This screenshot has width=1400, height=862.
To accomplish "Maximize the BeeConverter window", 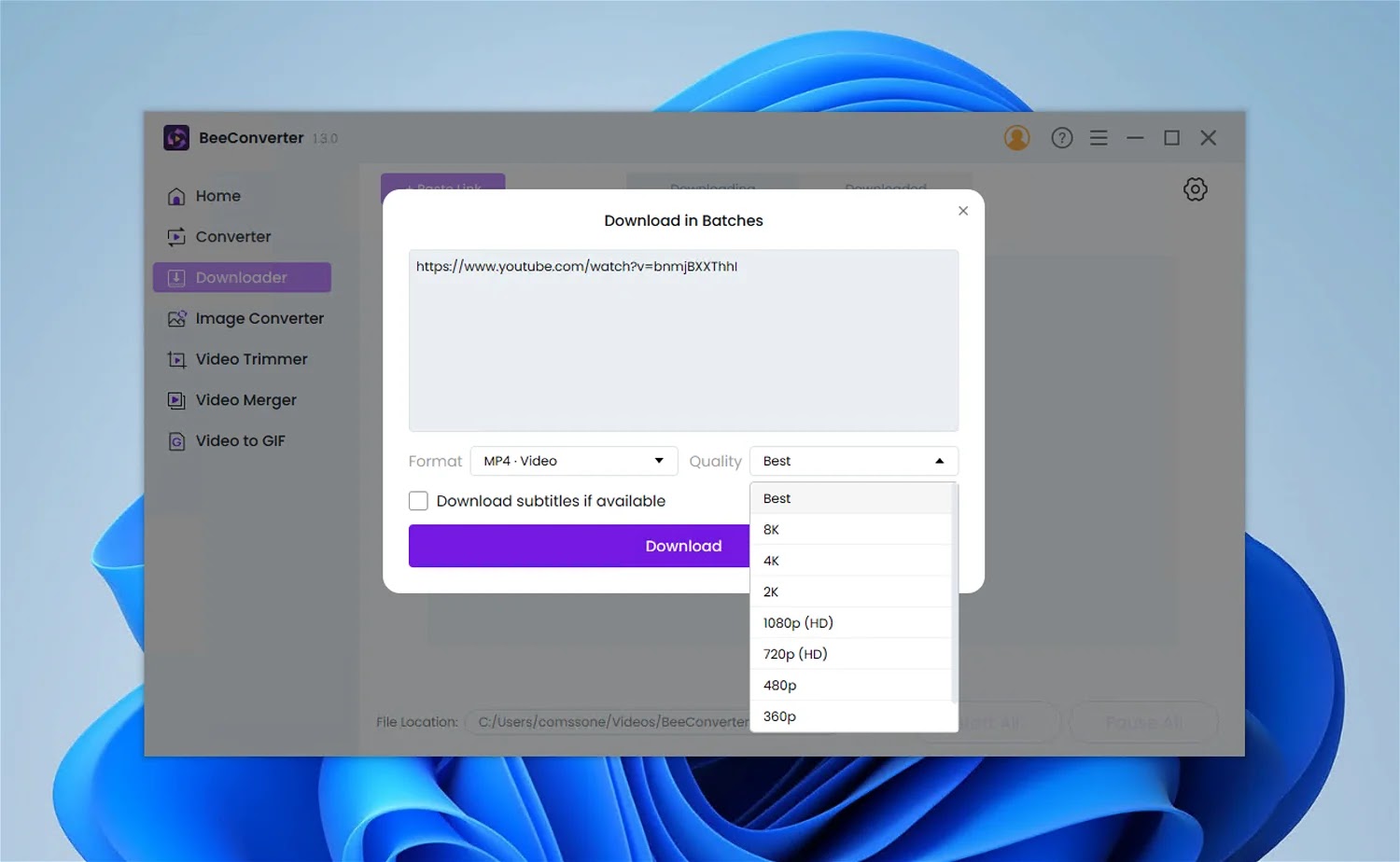I will [1171, 138].
